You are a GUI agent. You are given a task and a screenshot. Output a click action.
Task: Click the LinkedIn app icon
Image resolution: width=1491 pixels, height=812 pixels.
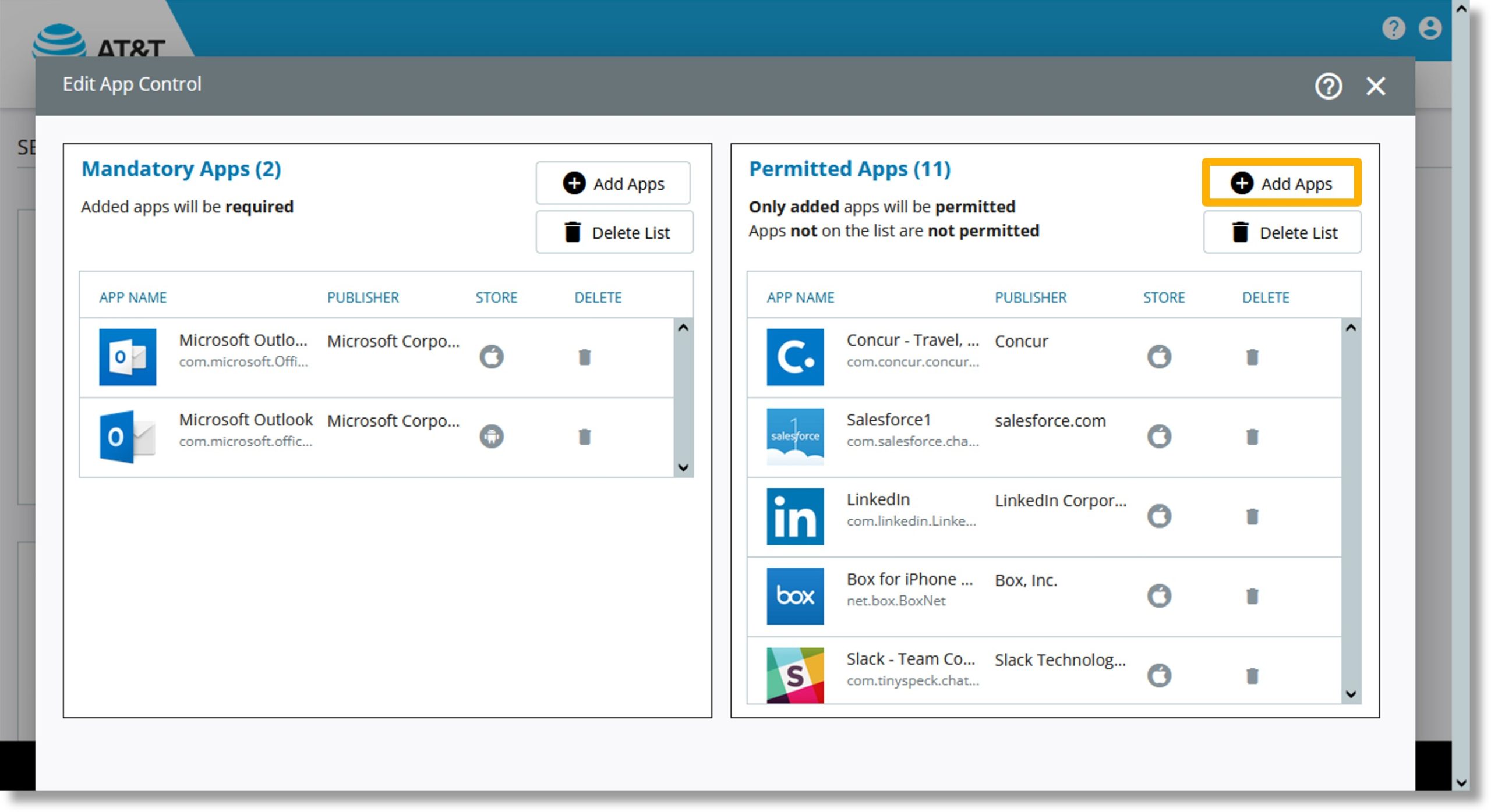pyautogui.click(x=795, y=516)
